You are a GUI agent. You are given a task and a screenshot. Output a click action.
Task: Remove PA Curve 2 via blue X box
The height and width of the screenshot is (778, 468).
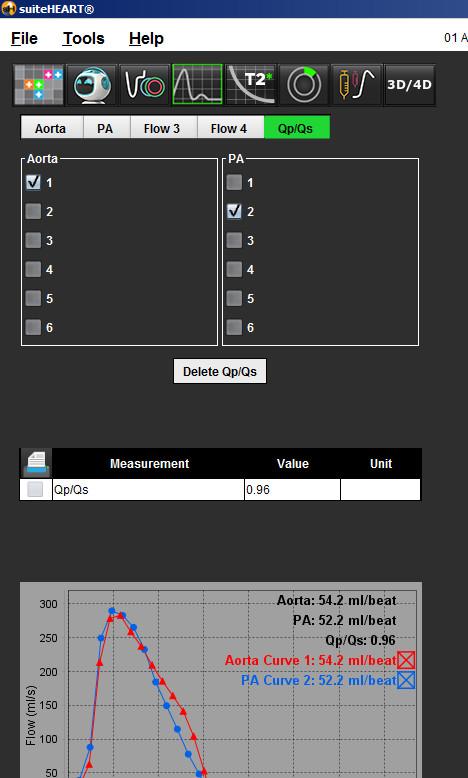point(406,680)
